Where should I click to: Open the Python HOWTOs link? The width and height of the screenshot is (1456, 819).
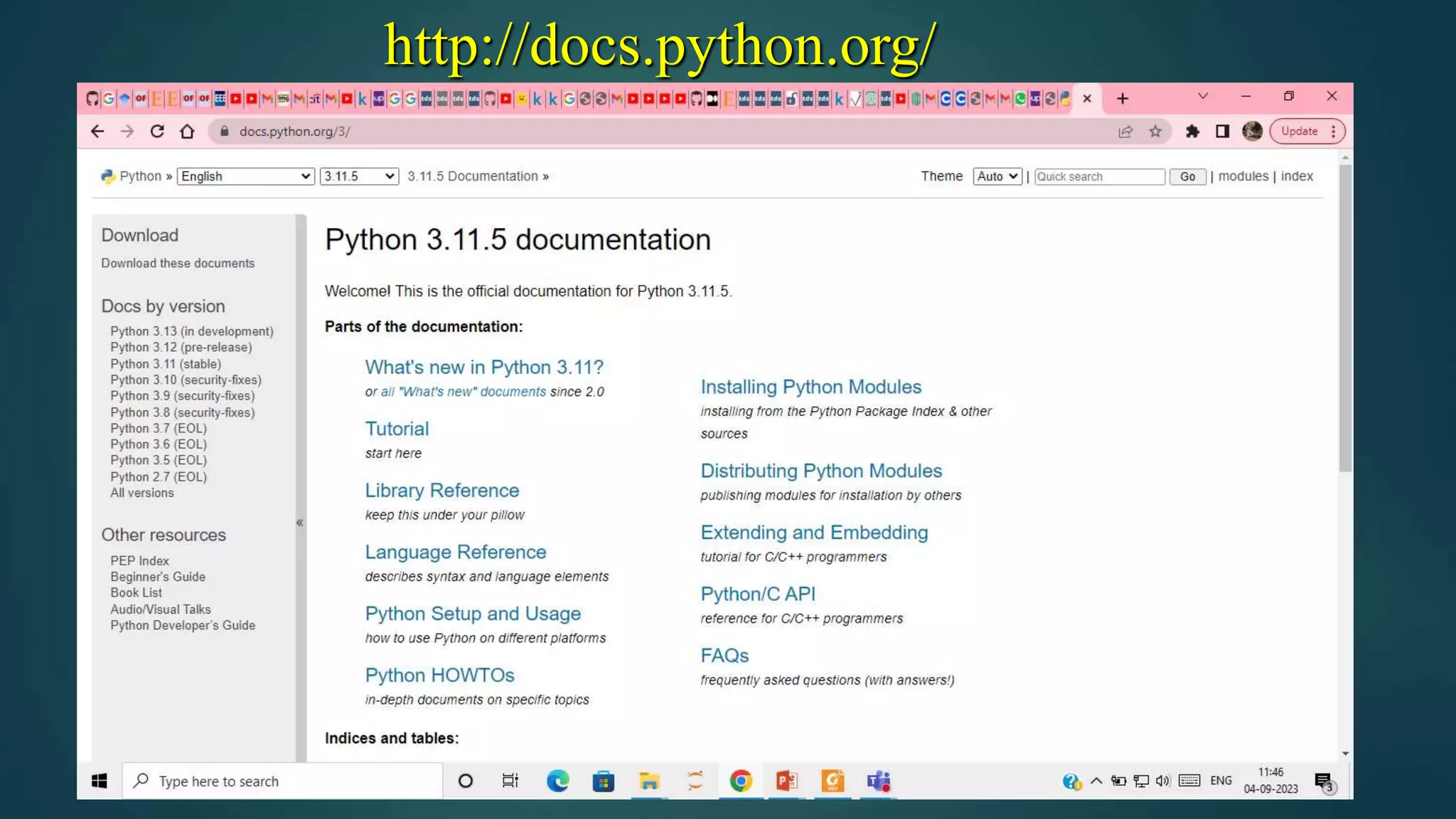(x=439, y=675)
